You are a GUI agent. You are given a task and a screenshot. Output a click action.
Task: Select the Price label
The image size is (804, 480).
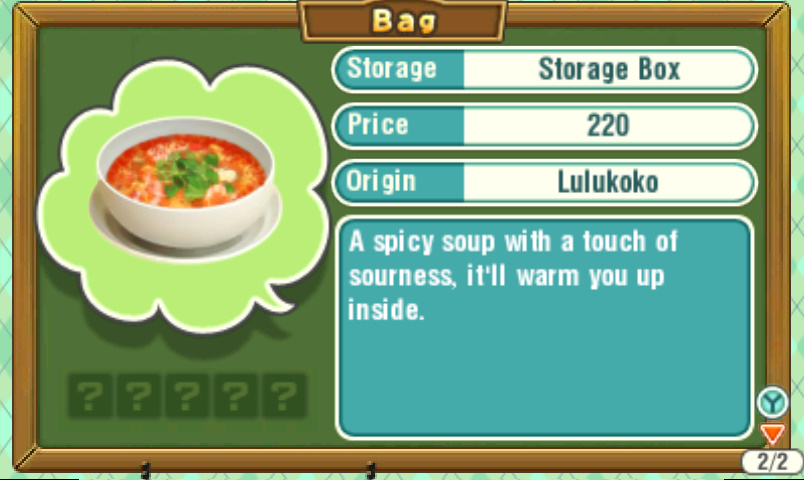(378, 125)
